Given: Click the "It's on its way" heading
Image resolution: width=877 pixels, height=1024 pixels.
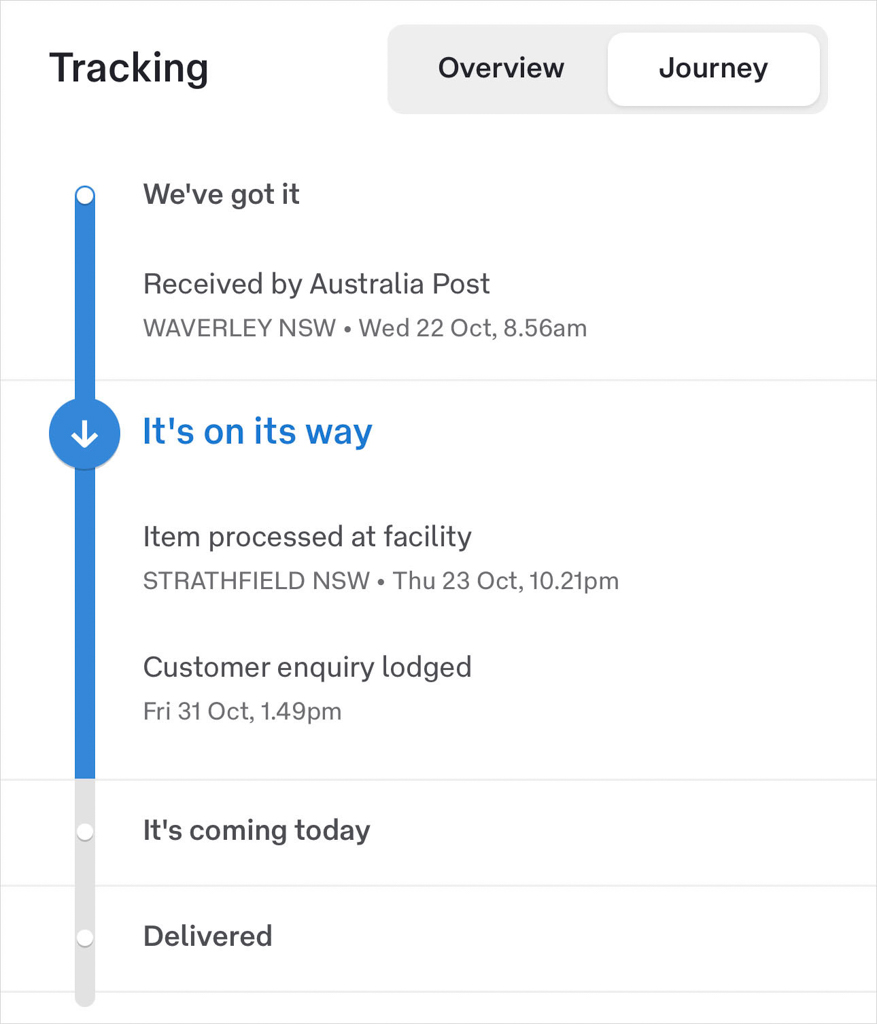Looking at the screenshot, I should (257, 432).
